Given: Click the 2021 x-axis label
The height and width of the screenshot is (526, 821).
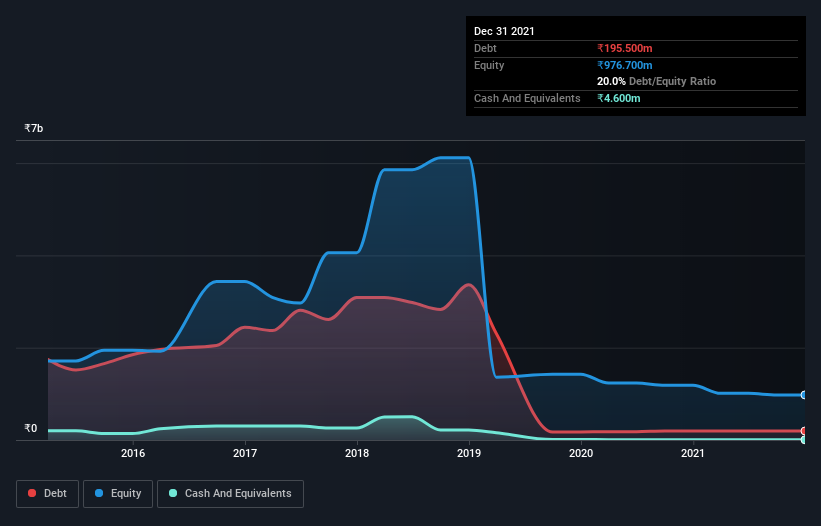Looking at the screenshot, I should (x=693, y=453).
